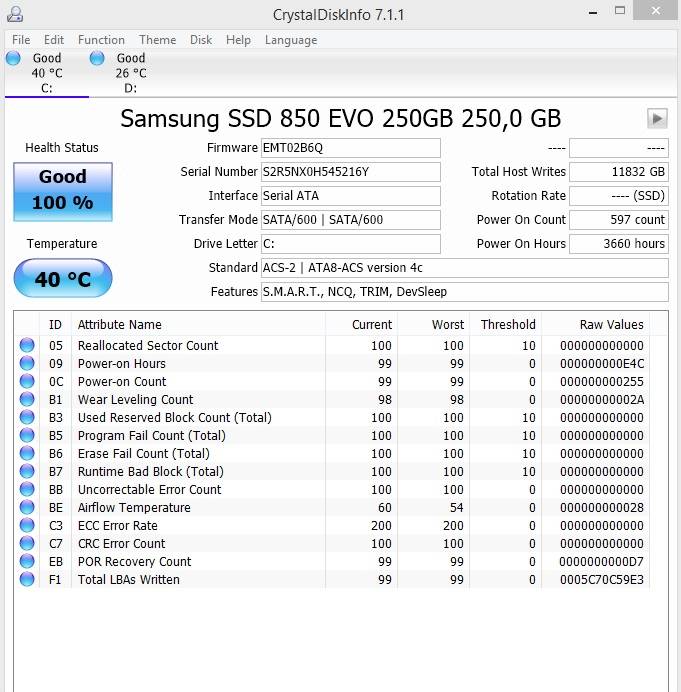Click the Worst column header
Screen dimensions: 681x692
[433, 325]
